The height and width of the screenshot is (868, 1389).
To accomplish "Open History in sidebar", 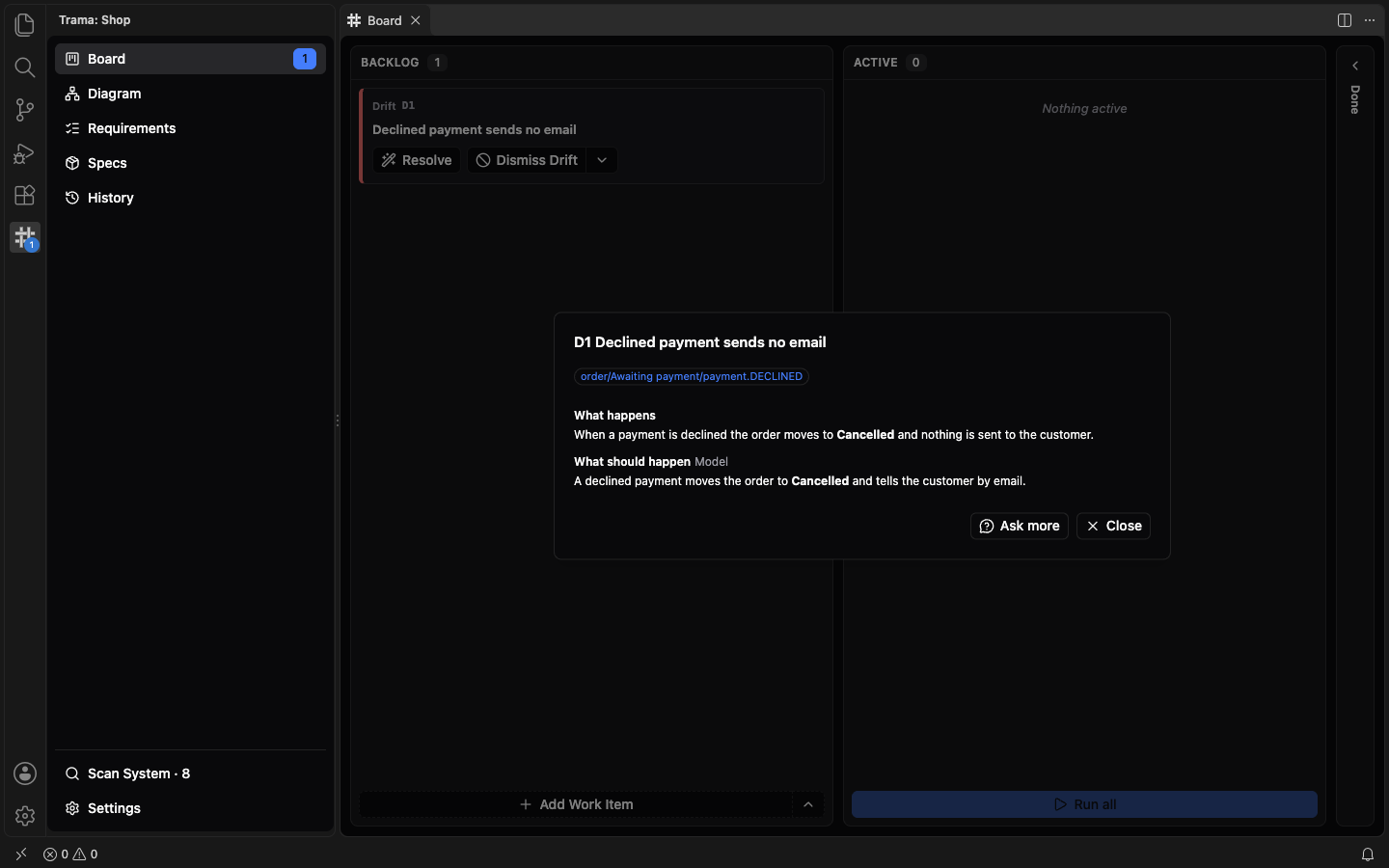I will click(190, 198).
